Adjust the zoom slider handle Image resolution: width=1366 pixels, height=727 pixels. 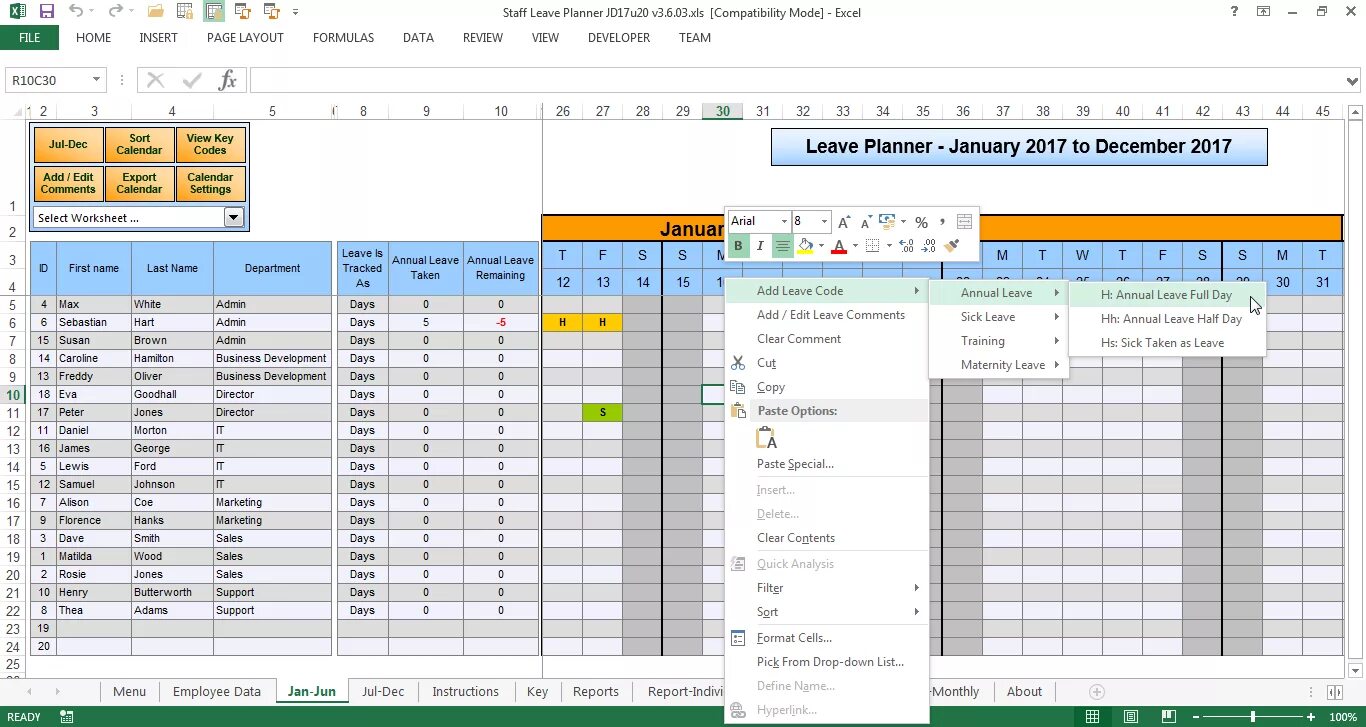(1253, 717)
